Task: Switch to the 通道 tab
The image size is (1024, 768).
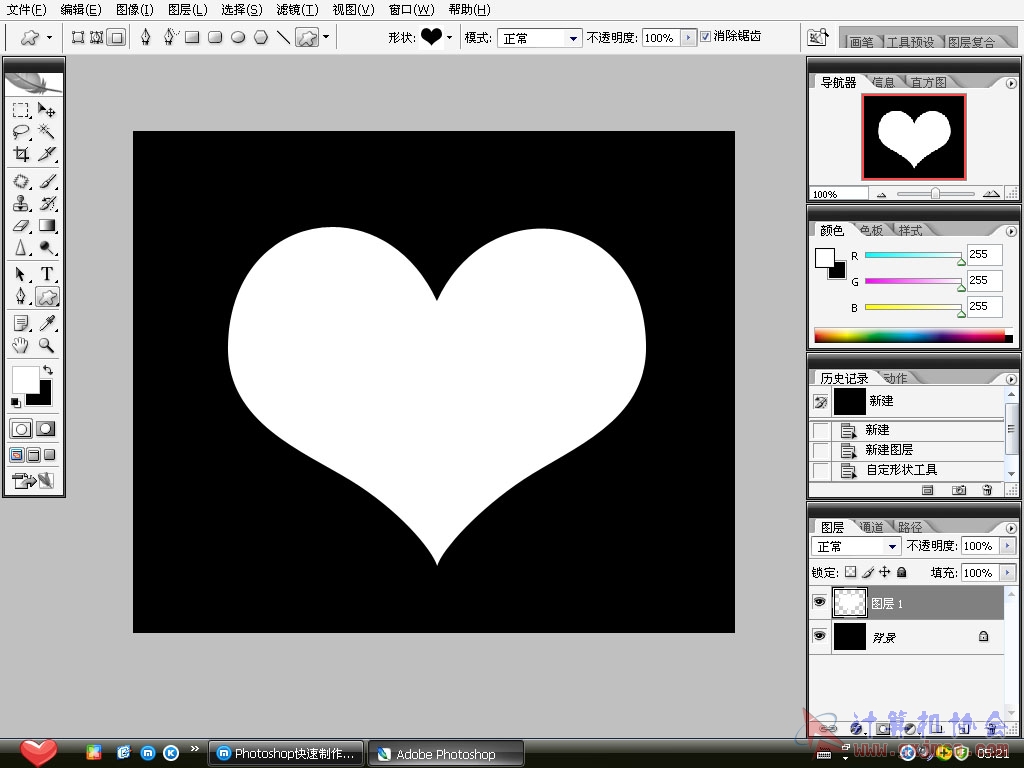Action: pos(871,527)
